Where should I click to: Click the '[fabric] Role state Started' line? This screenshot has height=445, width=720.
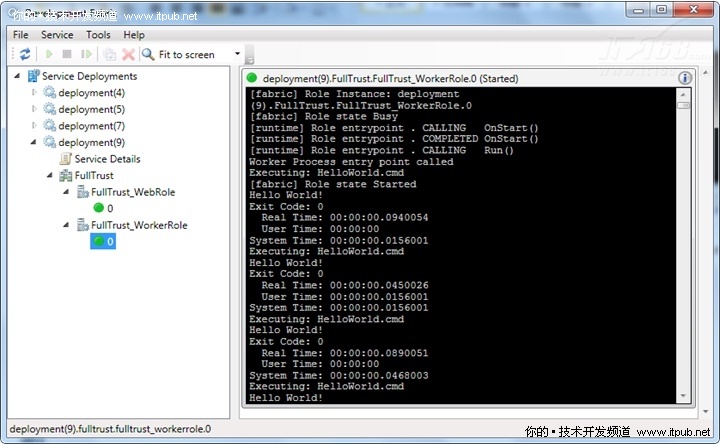(x=333, y=184)
